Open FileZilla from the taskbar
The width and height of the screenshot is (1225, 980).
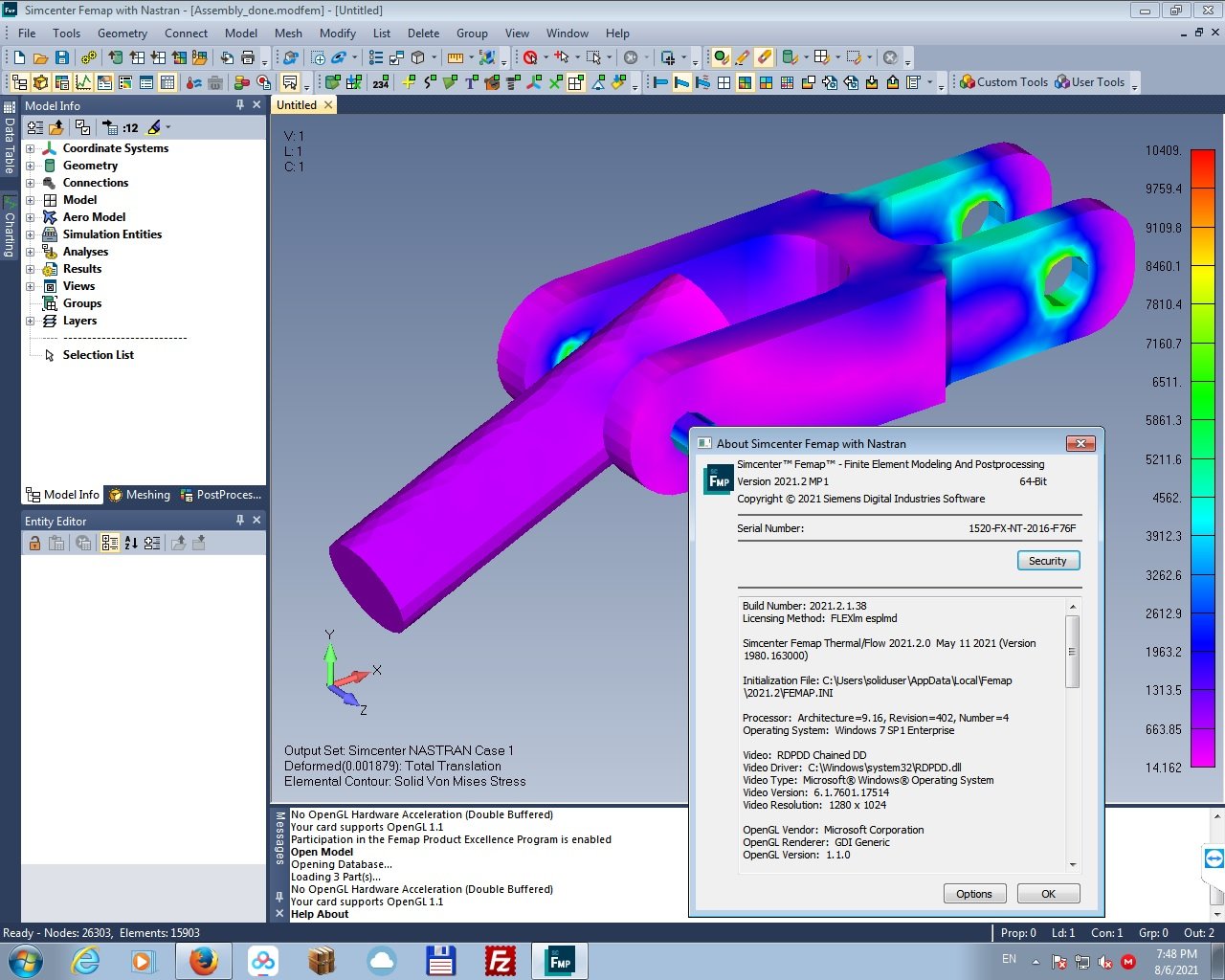501,961
